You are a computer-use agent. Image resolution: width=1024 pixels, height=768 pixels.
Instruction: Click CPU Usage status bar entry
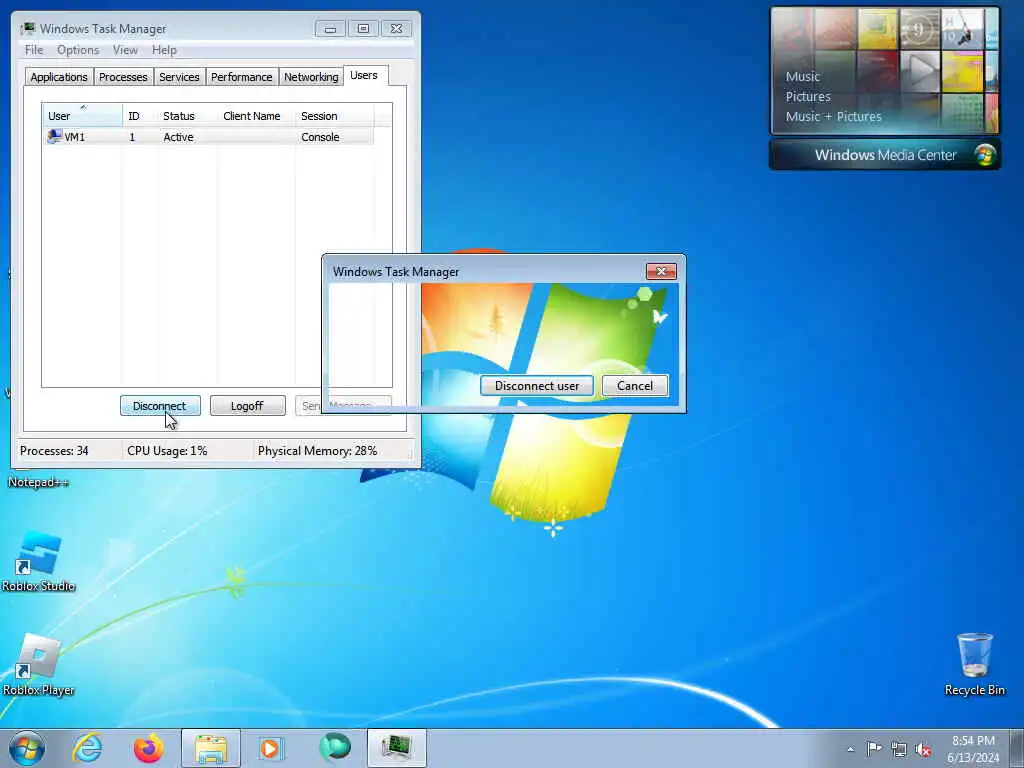[x=167, y=451]
